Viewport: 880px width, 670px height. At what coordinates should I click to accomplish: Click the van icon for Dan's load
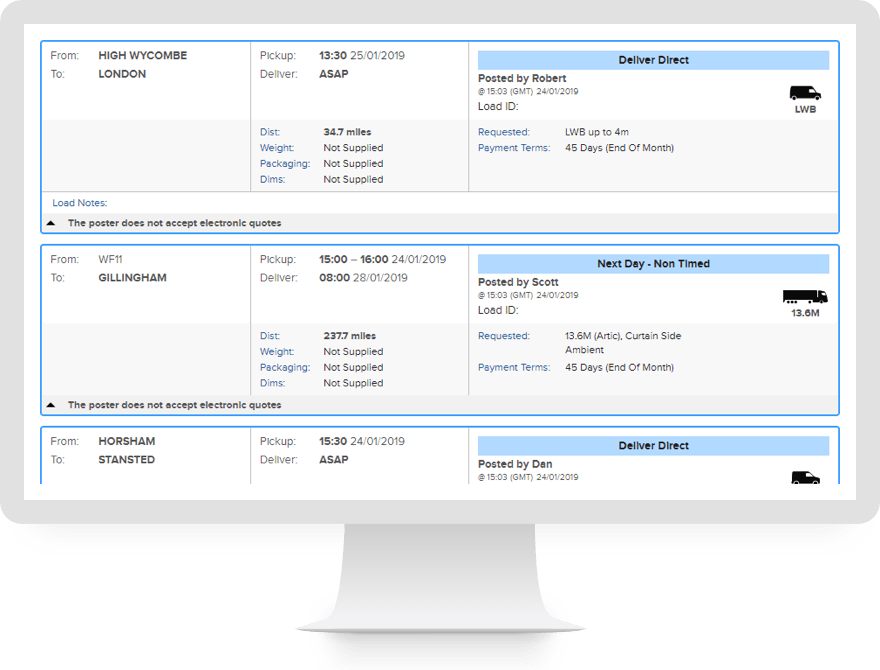click(x=805, y=478)
